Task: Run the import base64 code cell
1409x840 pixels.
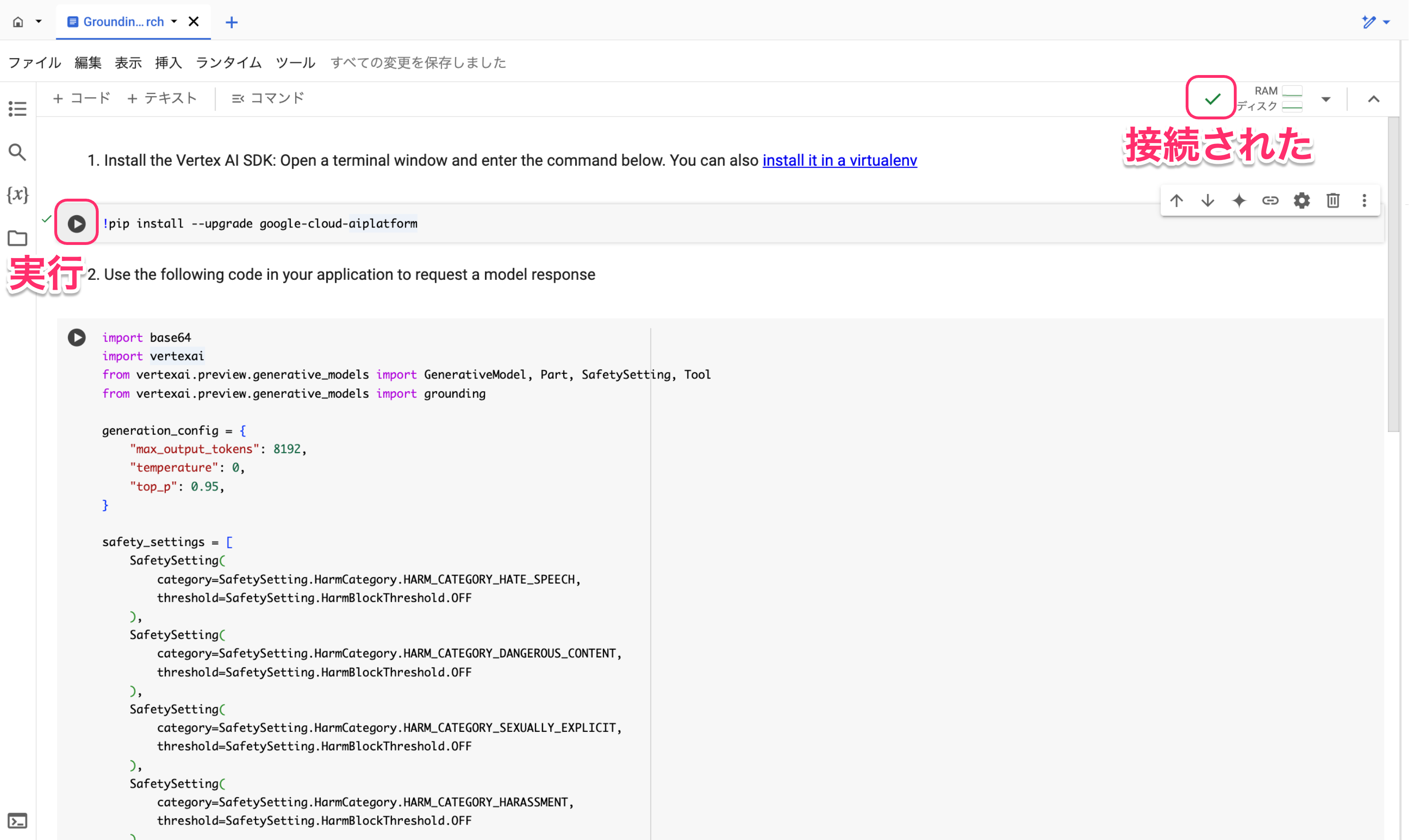Action: (76, 337)
